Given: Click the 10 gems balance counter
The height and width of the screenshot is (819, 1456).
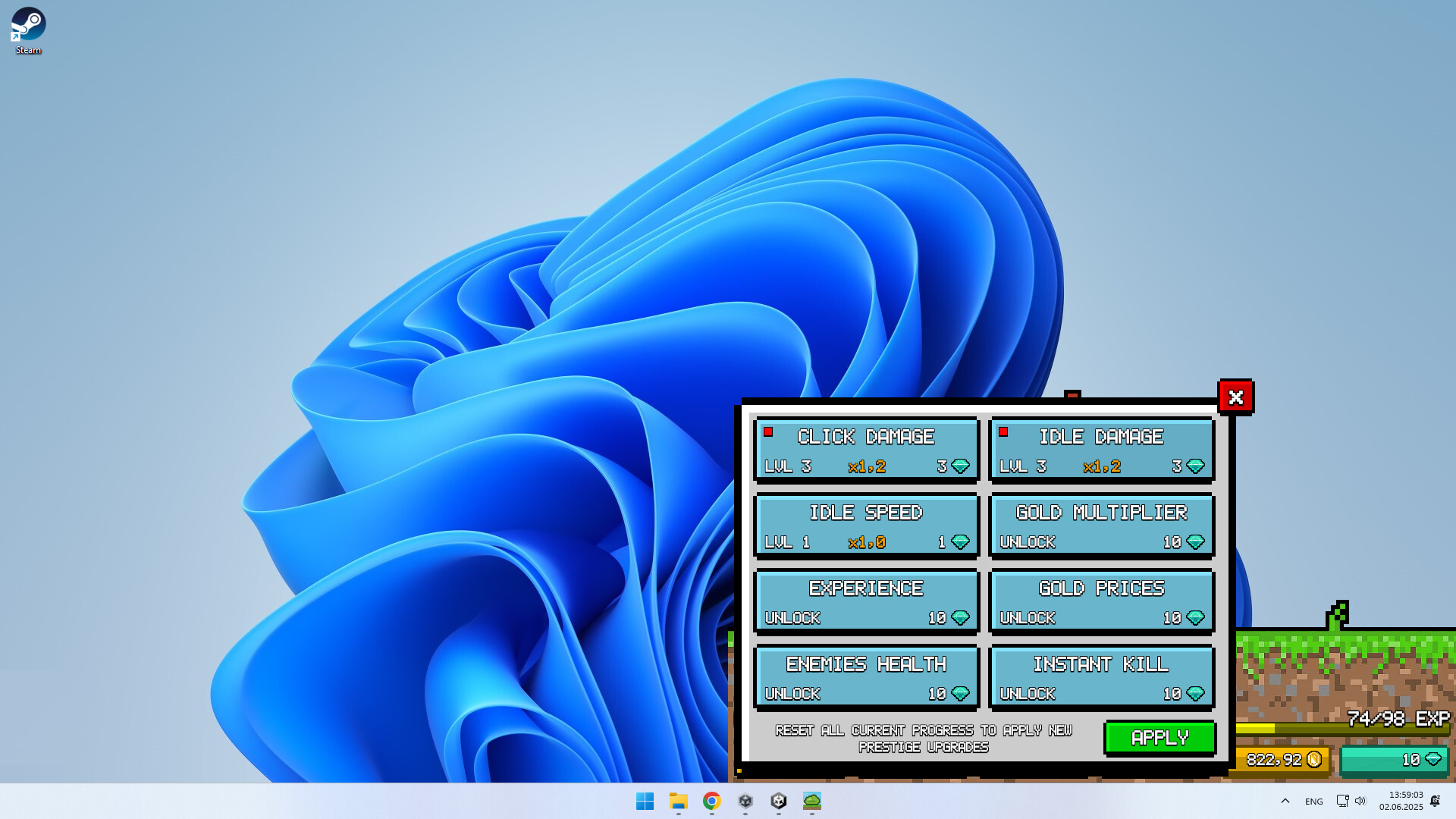Looking at the screenshot, I should point(1394,760).
